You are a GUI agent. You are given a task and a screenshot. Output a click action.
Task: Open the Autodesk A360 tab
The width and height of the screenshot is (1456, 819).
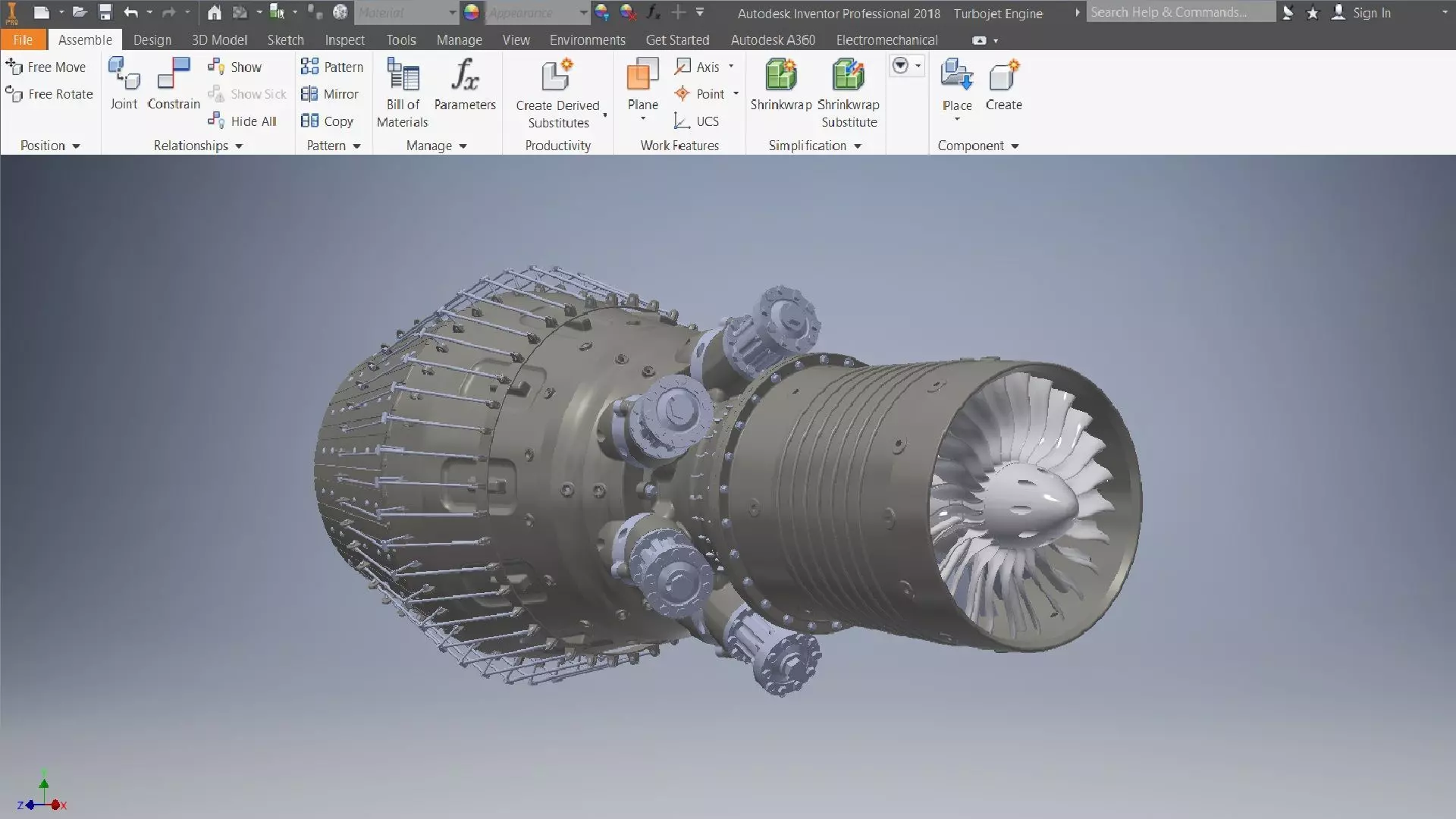(x=773, y=40)
